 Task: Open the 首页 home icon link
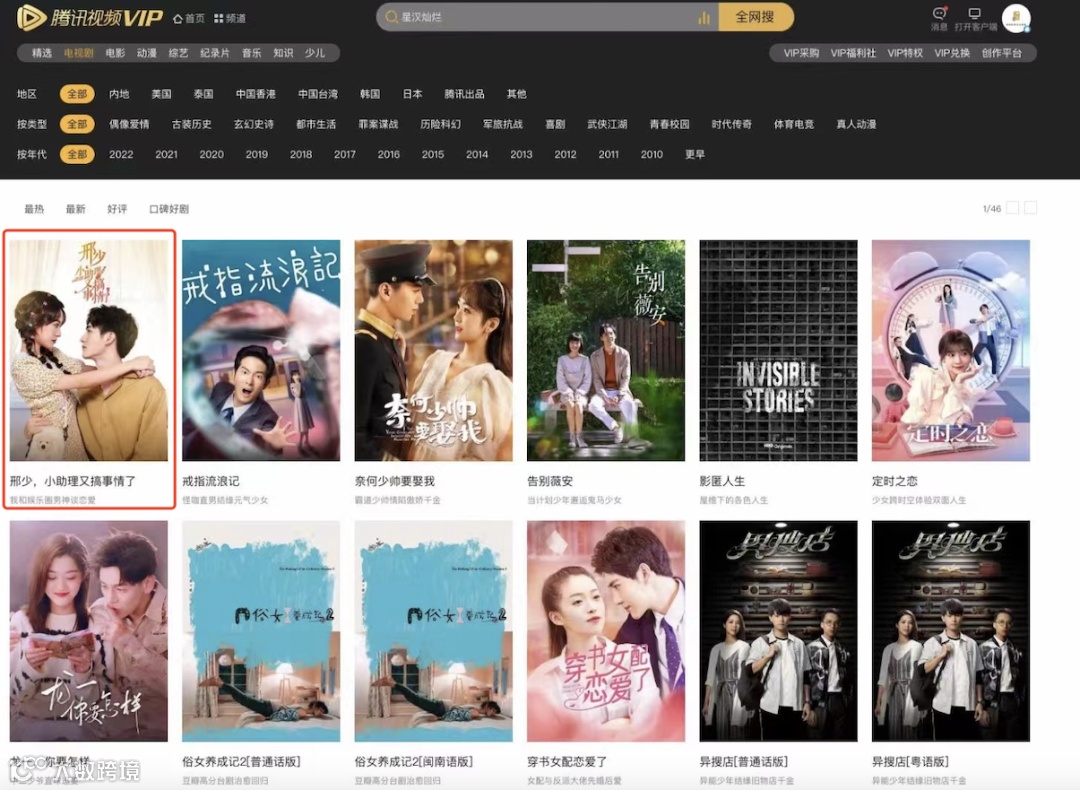(x=189, y=19)
